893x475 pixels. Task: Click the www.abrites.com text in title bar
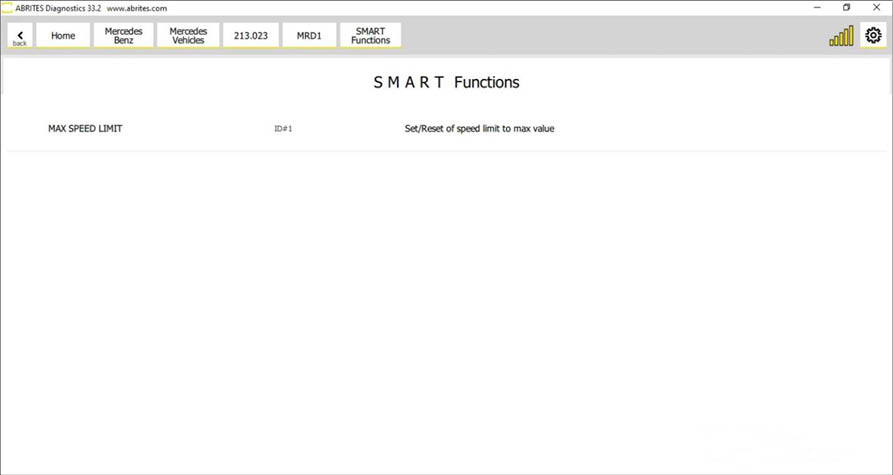click(x=137, y=8)
